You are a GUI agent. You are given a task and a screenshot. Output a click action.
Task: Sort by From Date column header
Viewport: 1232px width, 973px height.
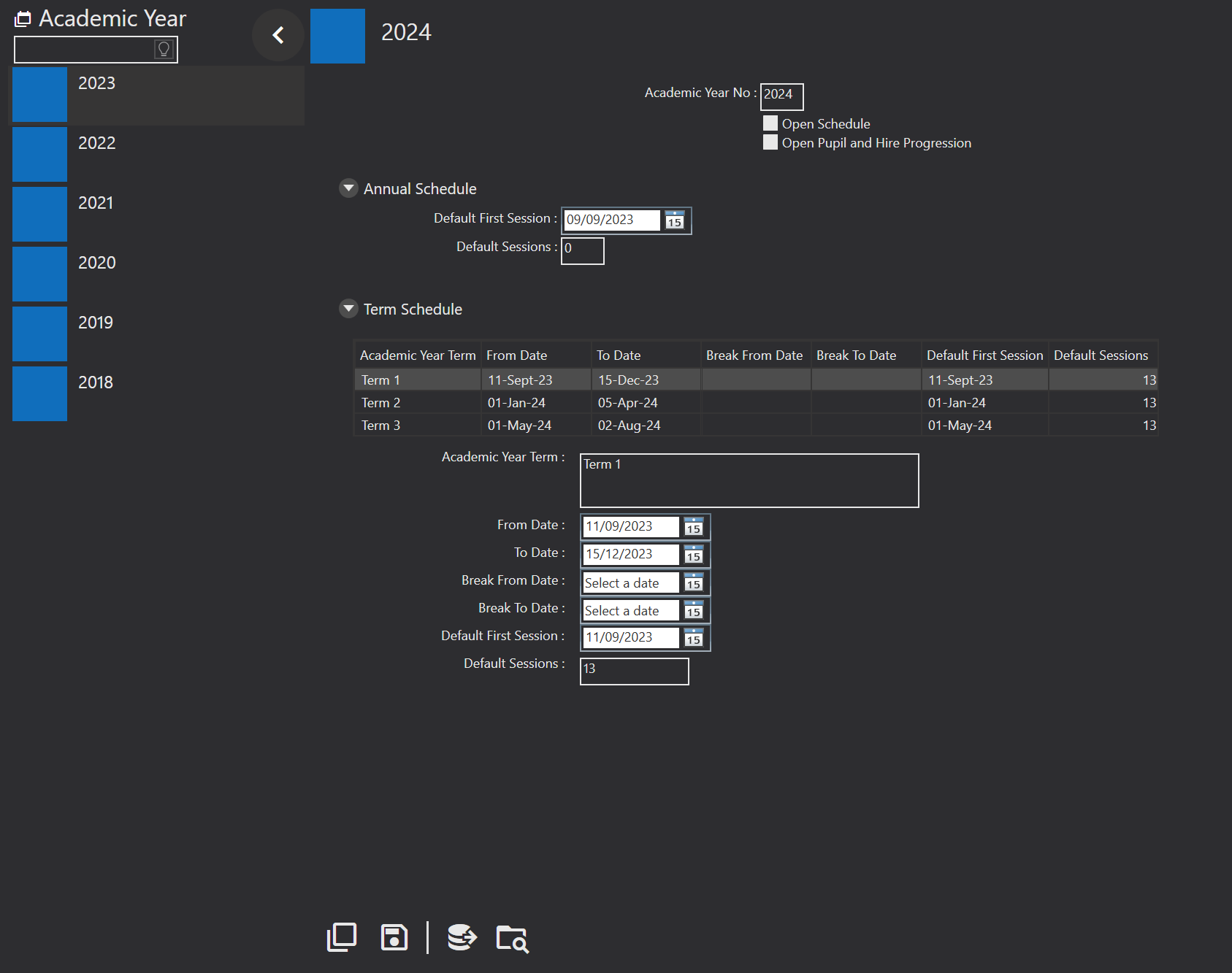[536, 355]
